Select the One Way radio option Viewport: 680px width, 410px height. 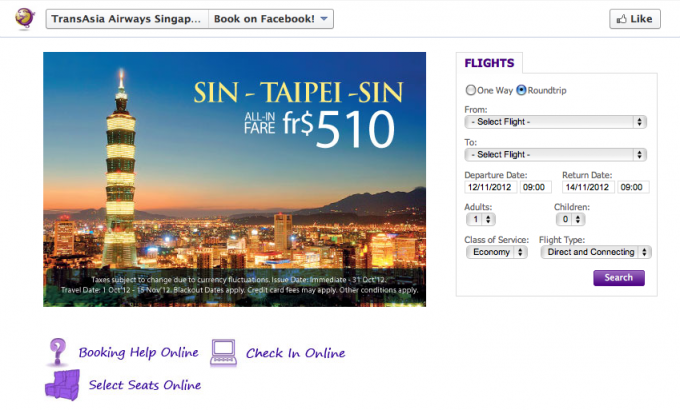(x=471, y=90)
